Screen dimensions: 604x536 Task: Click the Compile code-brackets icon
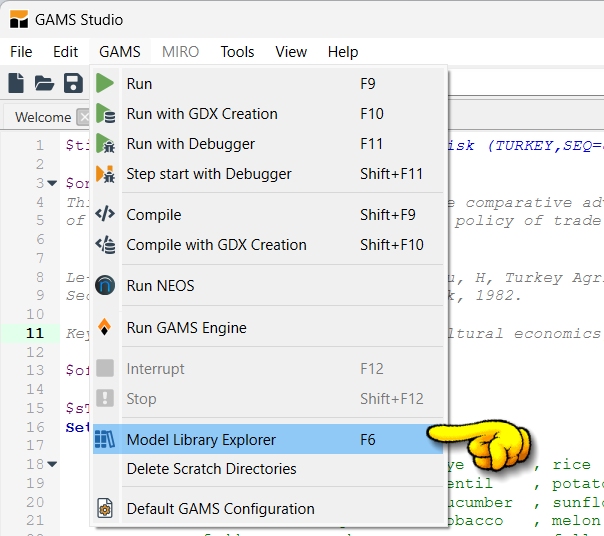[x=105, y=214]
